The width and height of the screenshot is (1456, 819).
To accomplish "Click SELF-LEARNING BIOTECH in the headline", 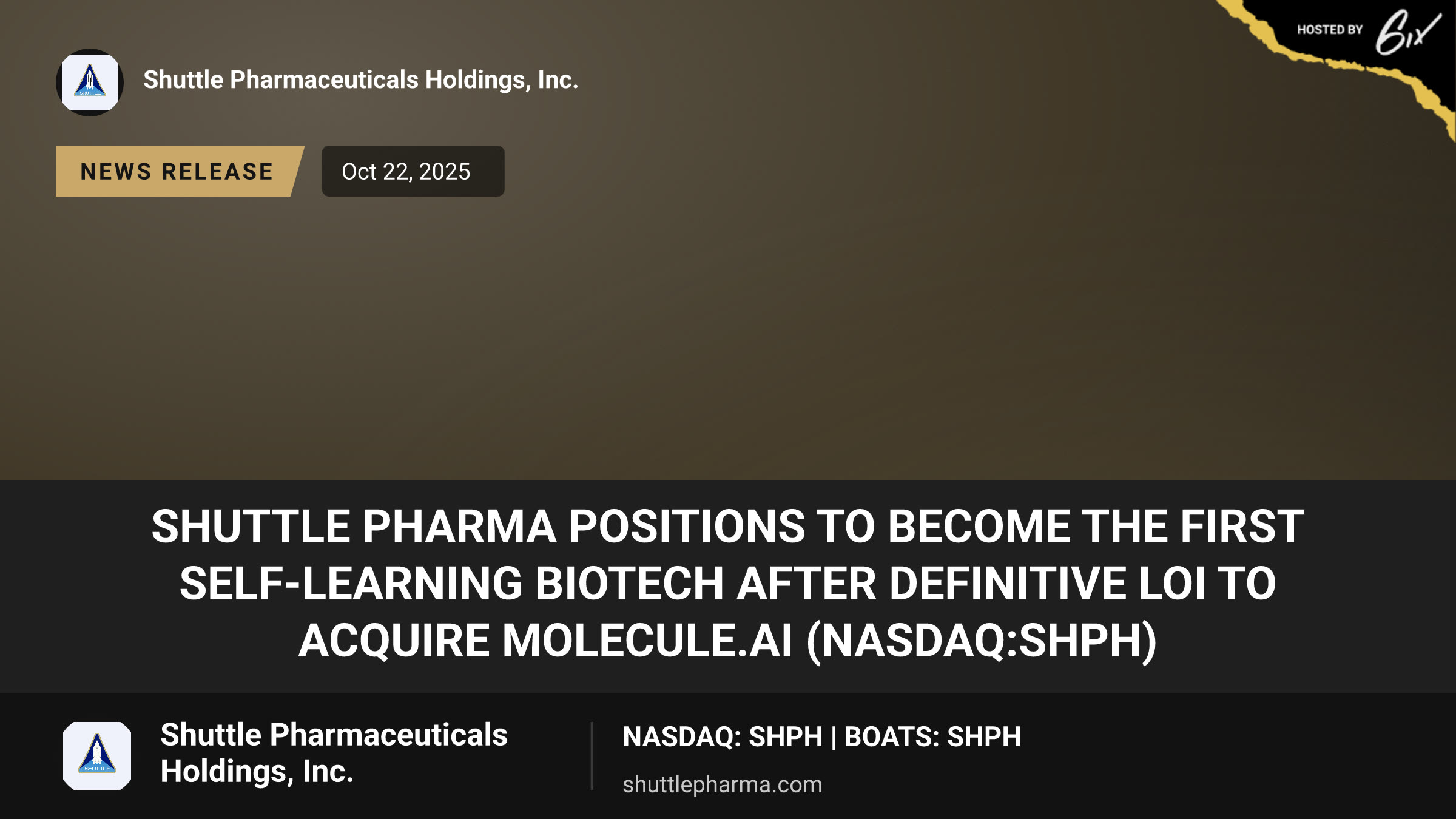I will (452, 584).
